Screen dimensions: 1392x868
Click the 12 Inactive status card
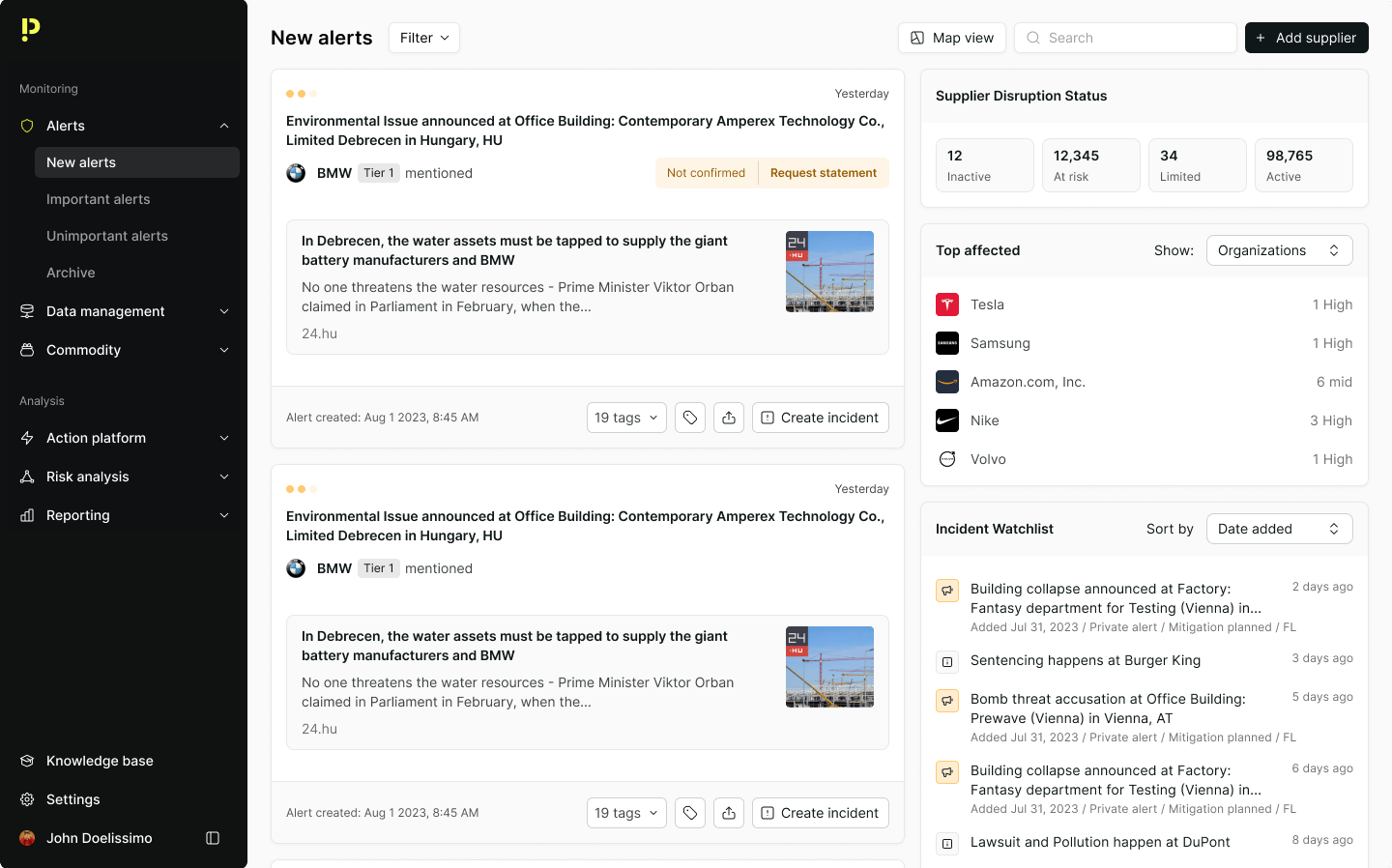coord(985,165)
